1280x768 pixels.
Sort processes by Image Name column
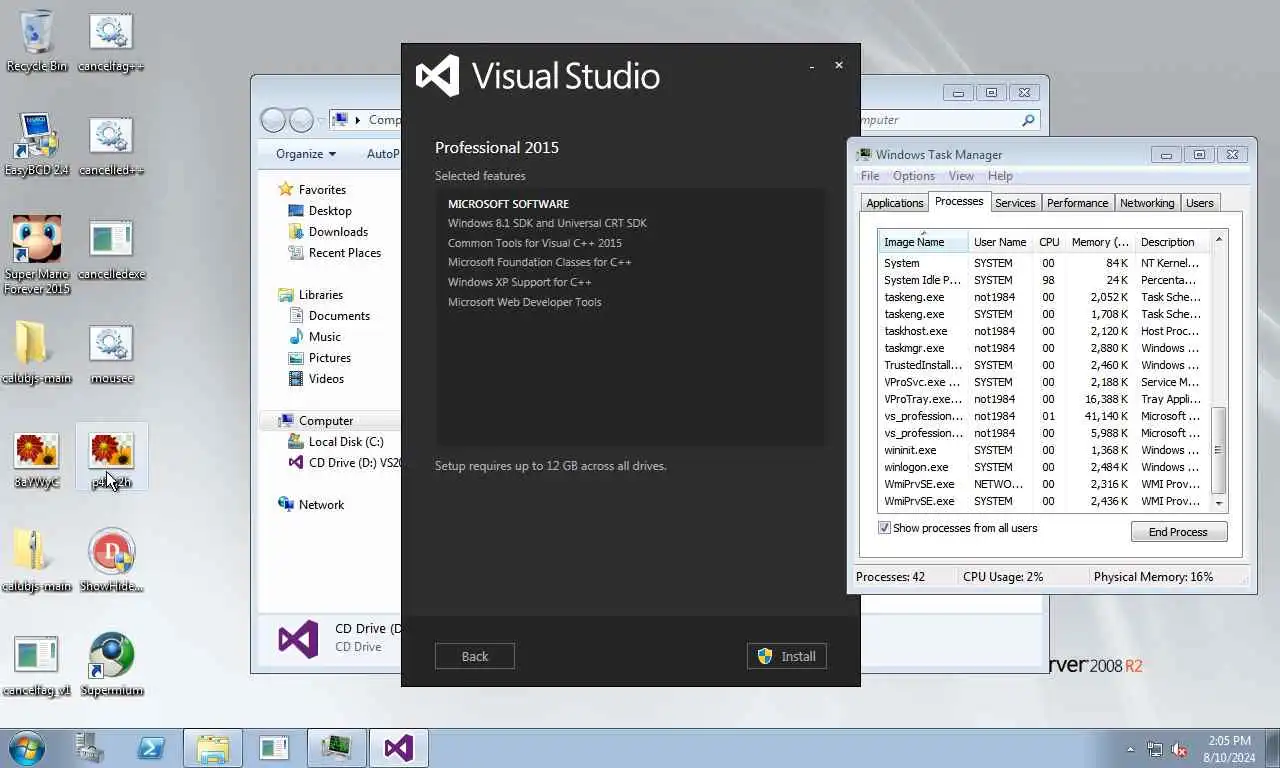923,242
